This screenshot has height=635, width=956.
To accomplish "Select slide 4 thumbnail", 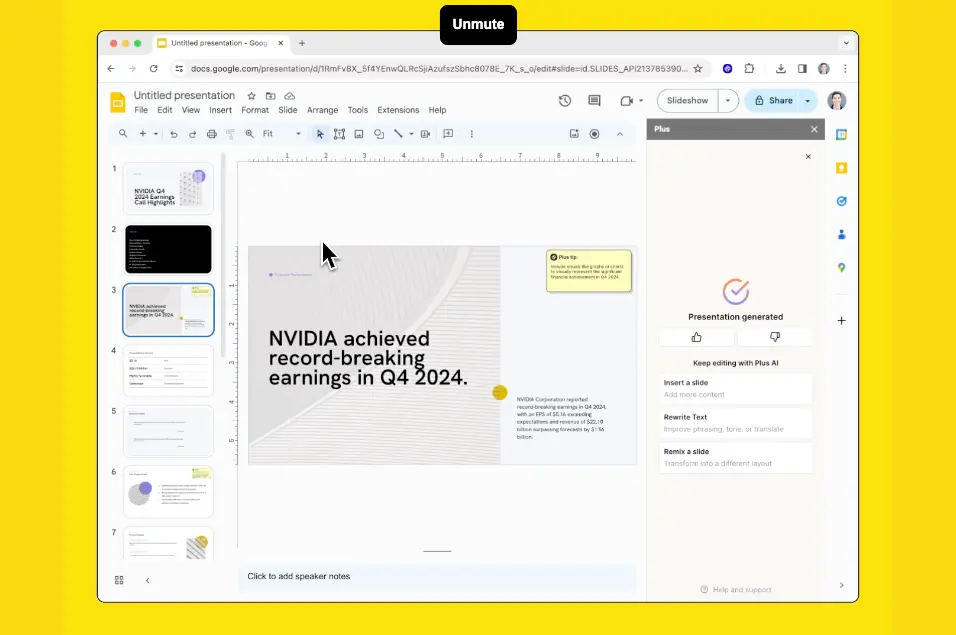I will tap(168, 371).
